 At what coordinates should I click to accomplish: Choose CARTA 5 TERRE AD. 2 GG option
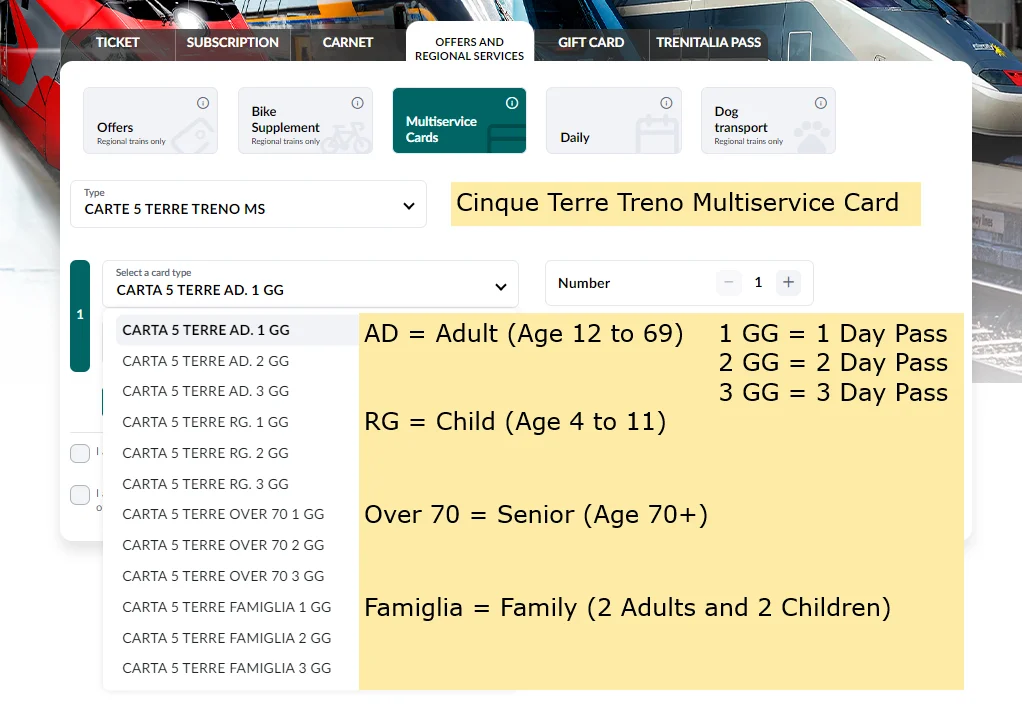coord(205,361)
